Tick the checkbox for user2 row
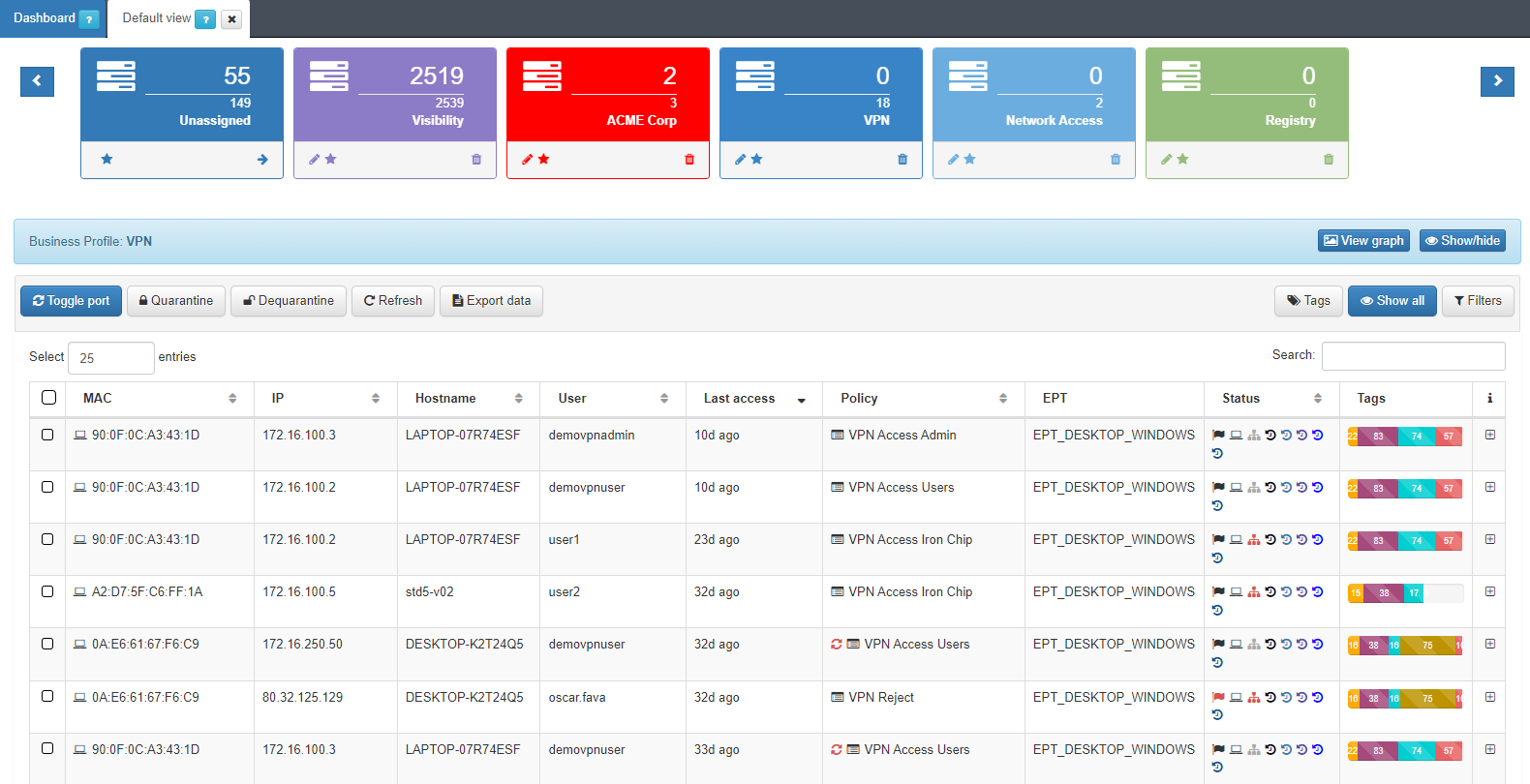Viewport: 1530px width, 784px height. click(47, 591)
